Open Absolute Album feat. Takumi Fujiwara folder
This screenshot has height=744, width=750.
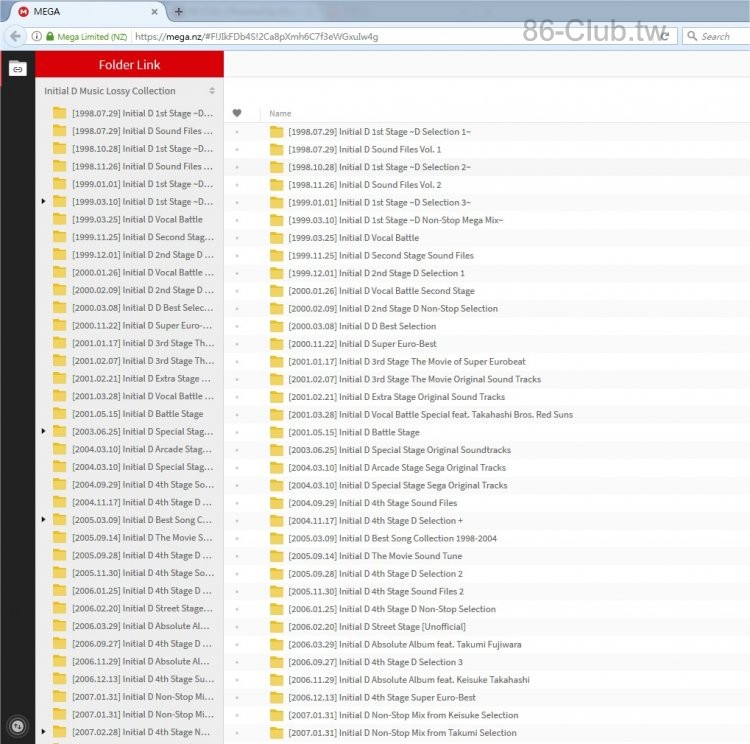click(405, 644)
